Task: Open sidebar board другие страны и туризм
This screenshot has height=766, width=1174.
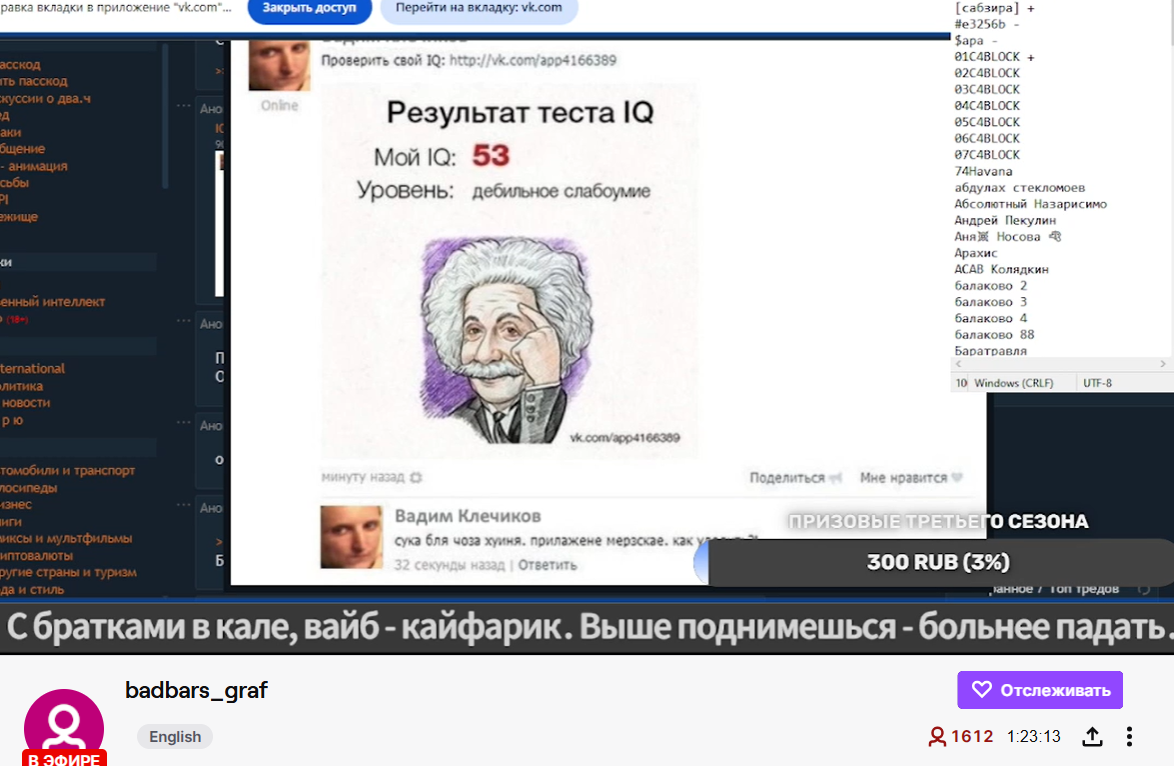Action: 68,572
